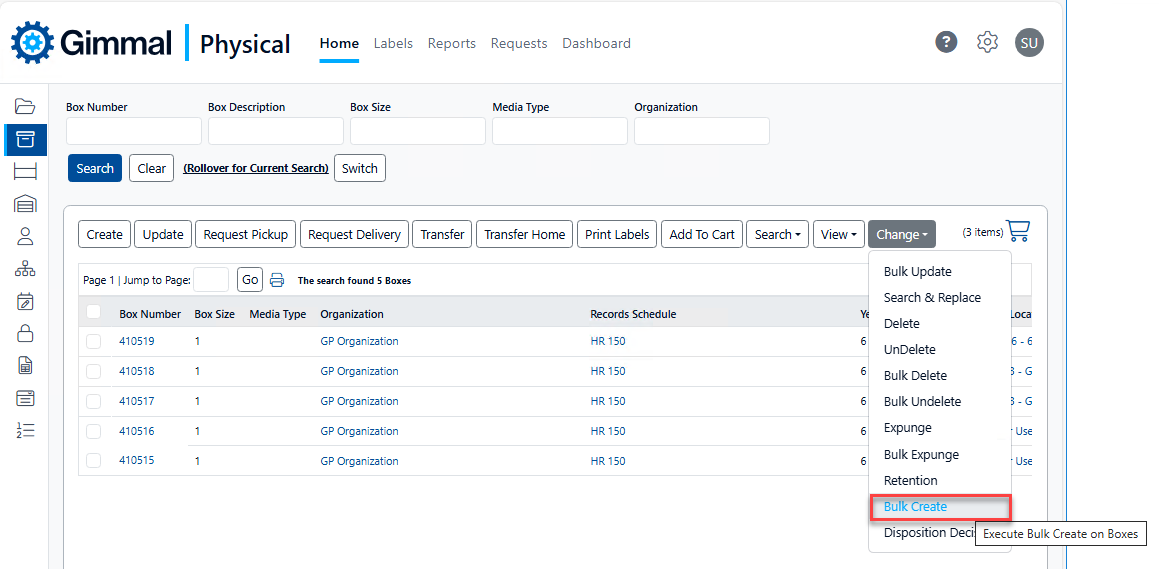Toggle the select-all header checkbox
Viewport: 1159px width, 569px height.
94,313
